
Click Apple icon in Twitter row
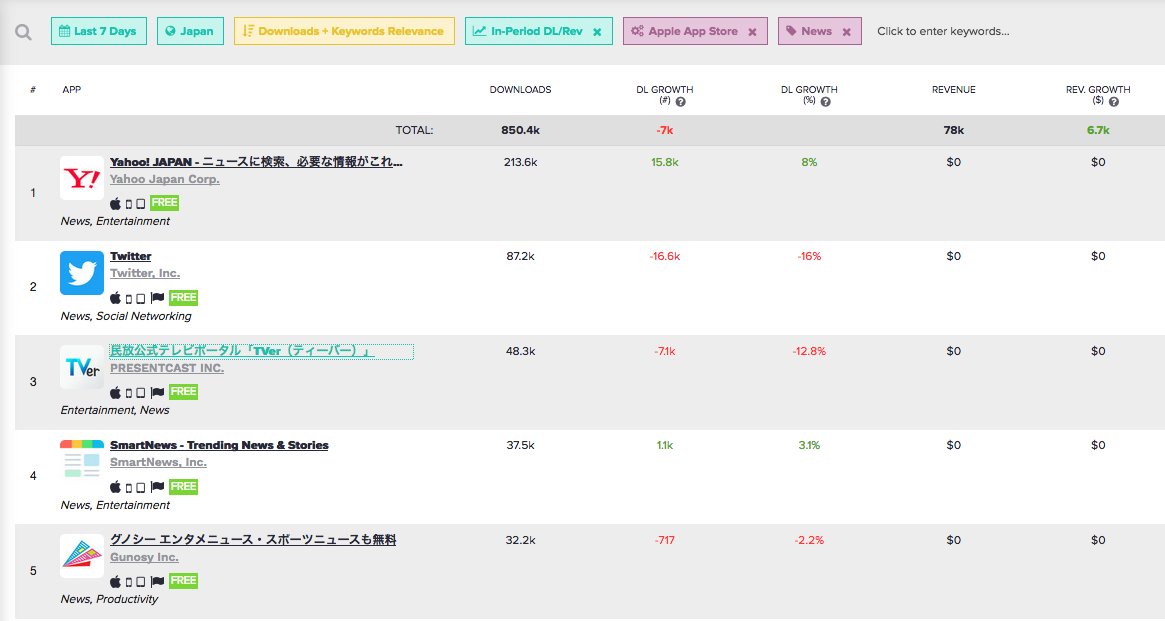click(x=115, y=298)
